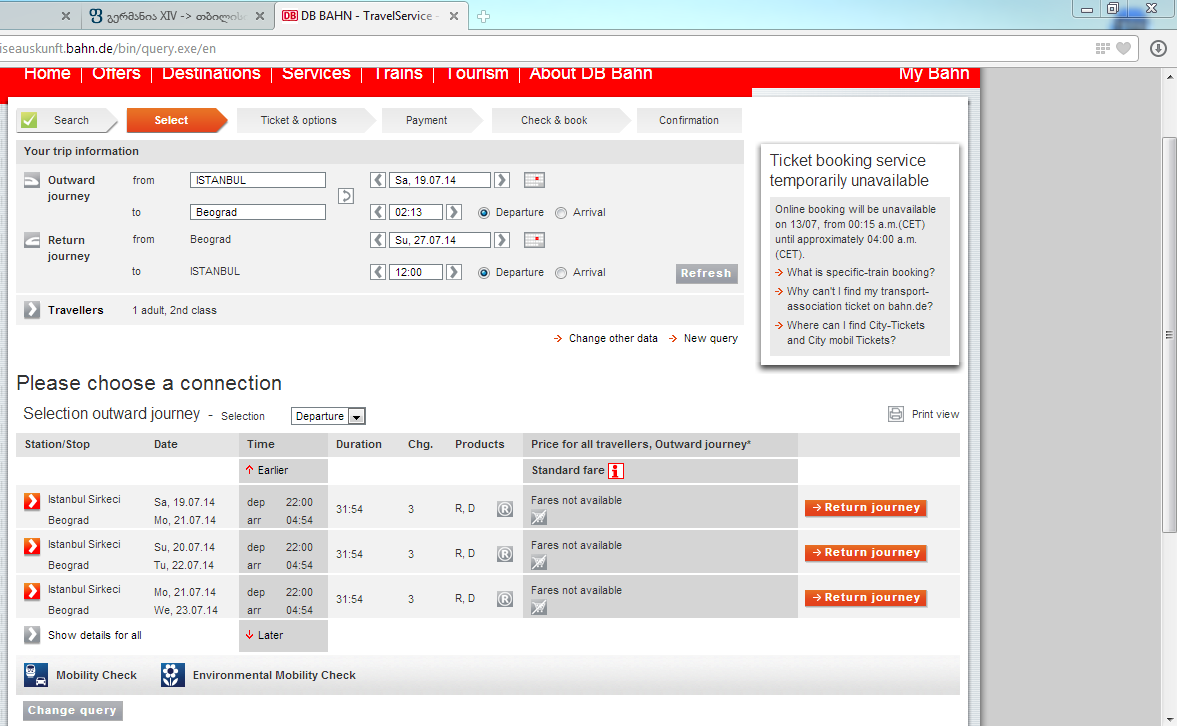Go to next outward date arrow
The width and height of the screenshot is (1177, 726).
[x=502, y=180]
